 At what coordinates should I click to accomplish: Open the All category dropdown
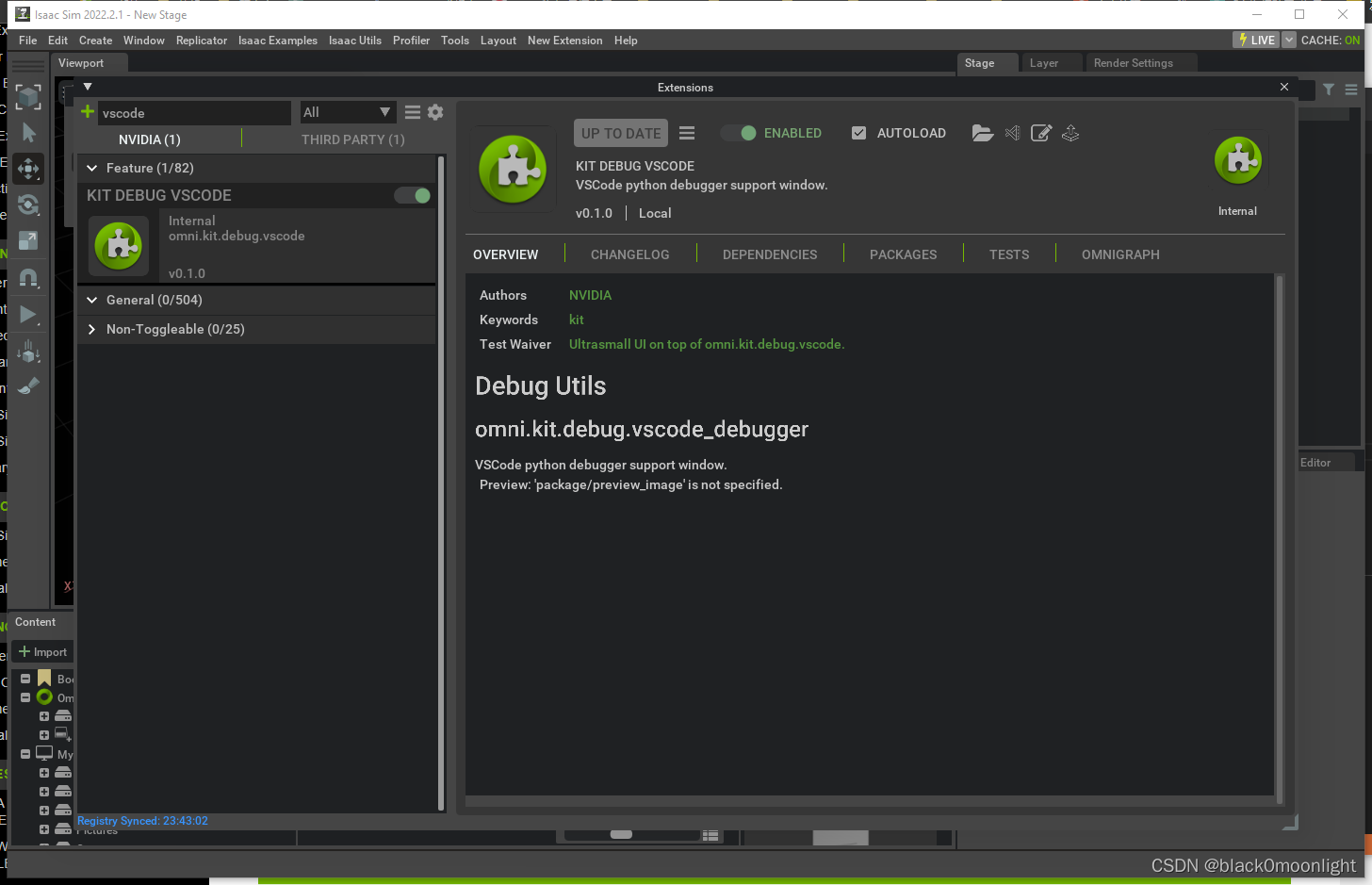[x=348, y=111]
